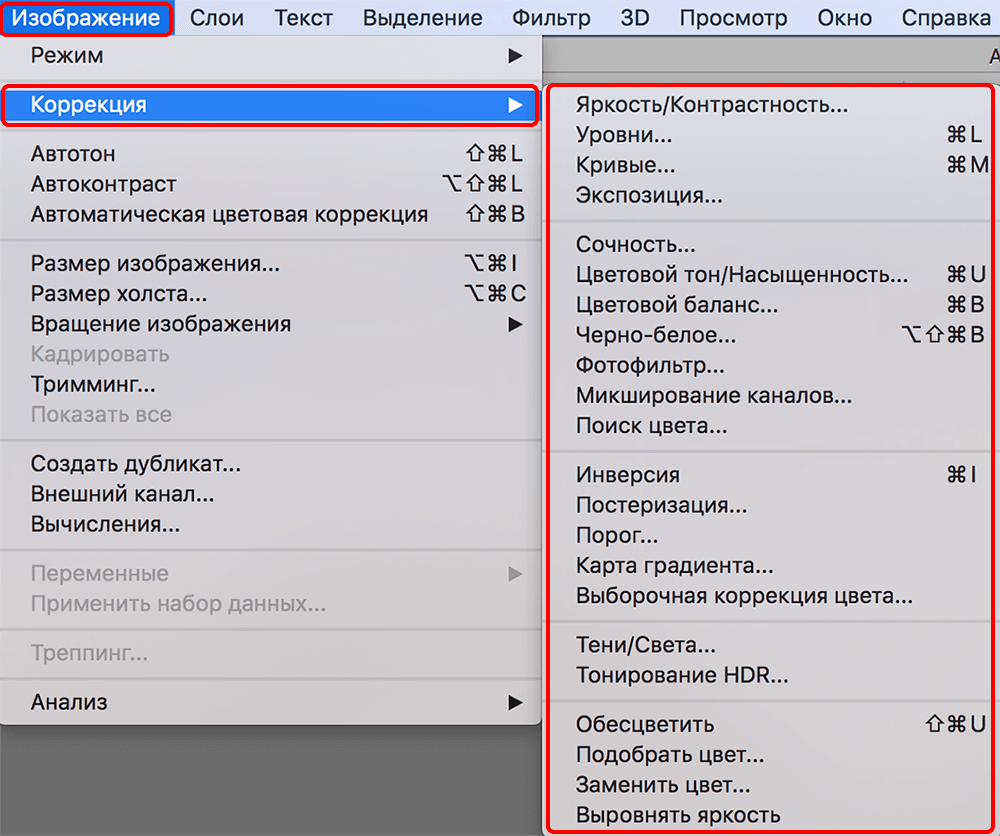This screenshot has width=1000, height=836.
Task: Open the Изображение menu in menu bar
Action: tap(85, 18)
